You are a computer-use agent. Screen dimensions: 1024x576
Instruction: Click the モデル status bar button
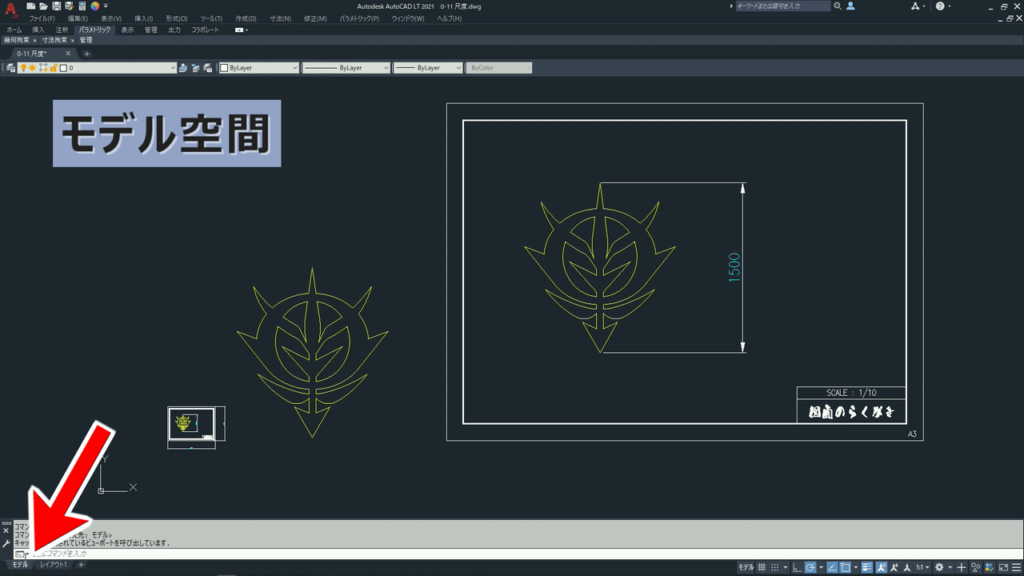(746, 568)
